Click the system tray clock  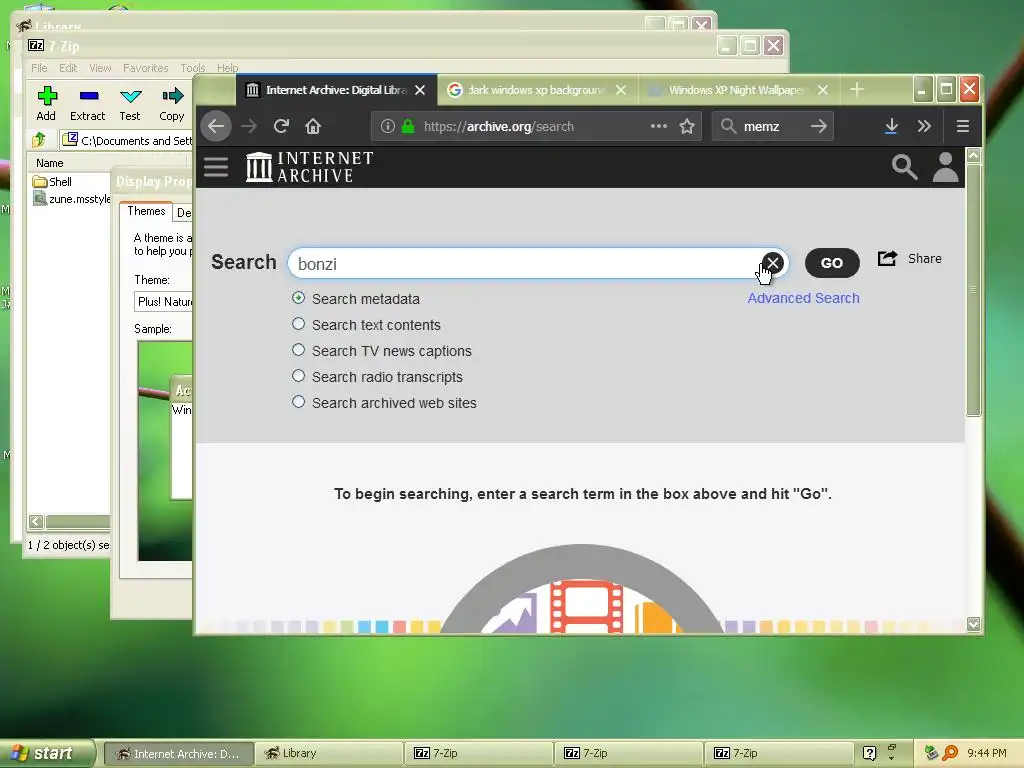point(987,754)
